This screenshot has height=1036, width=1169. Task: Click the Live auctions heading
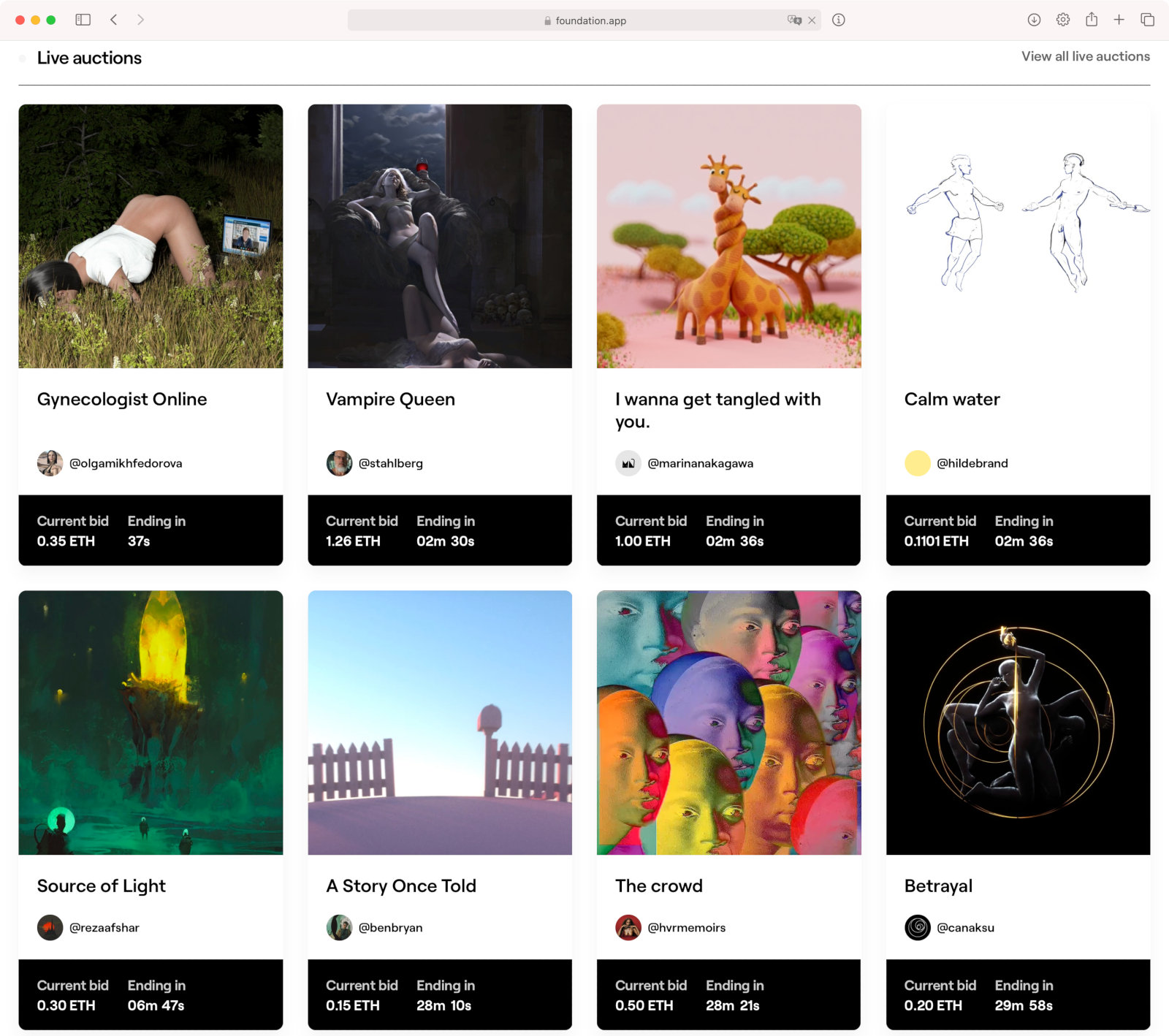pyautogui.click(x=89, y=58)
